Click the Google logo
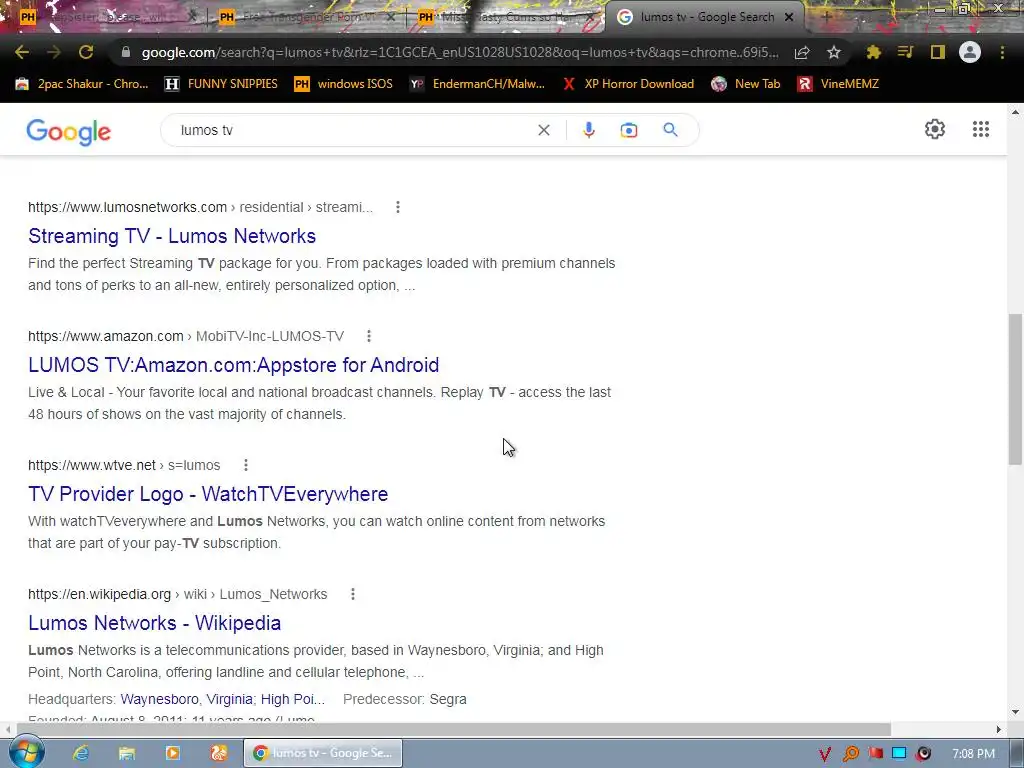1024x768 pixels. 69,132
